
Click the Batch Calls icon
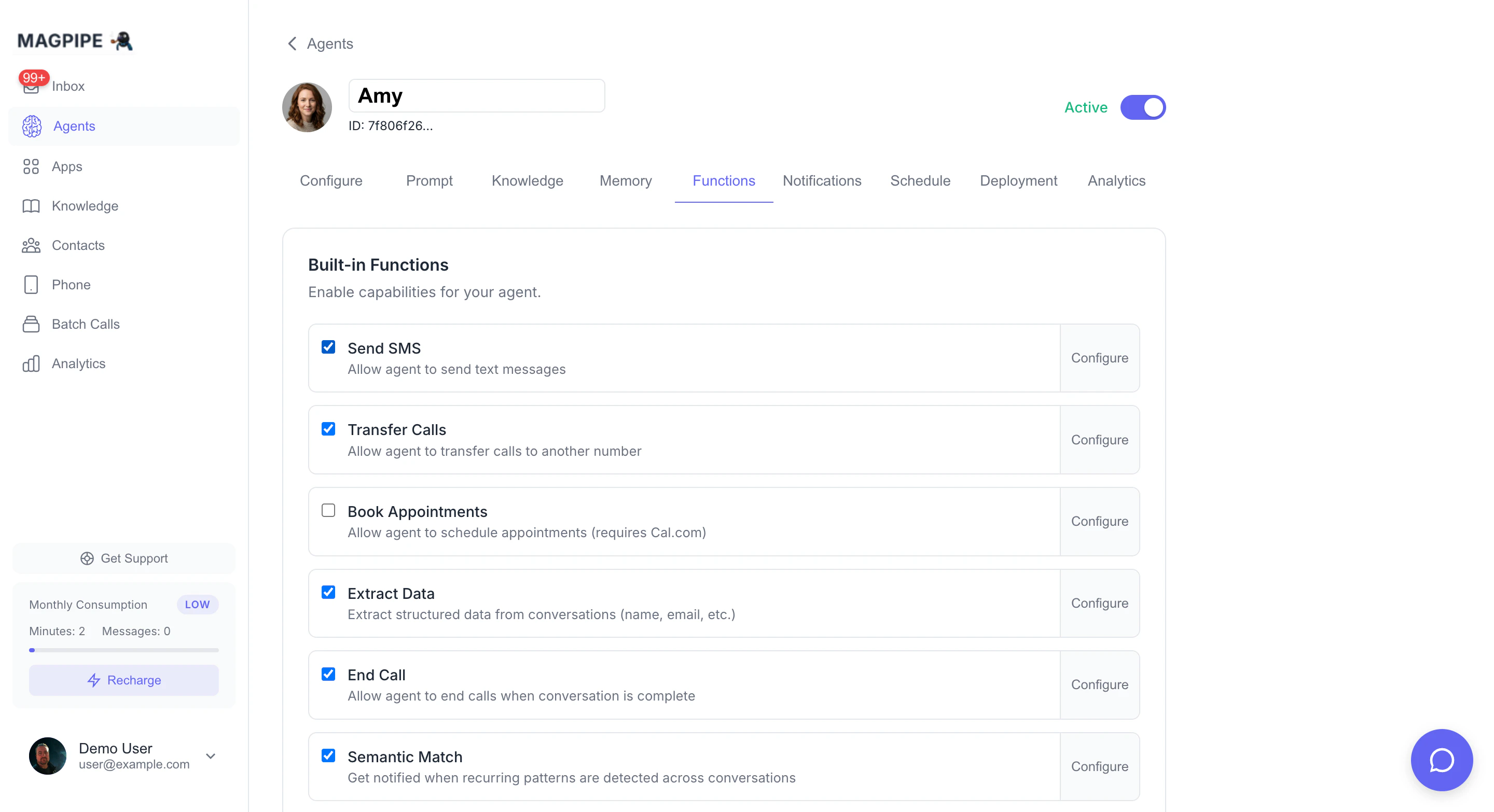(31, 325)
